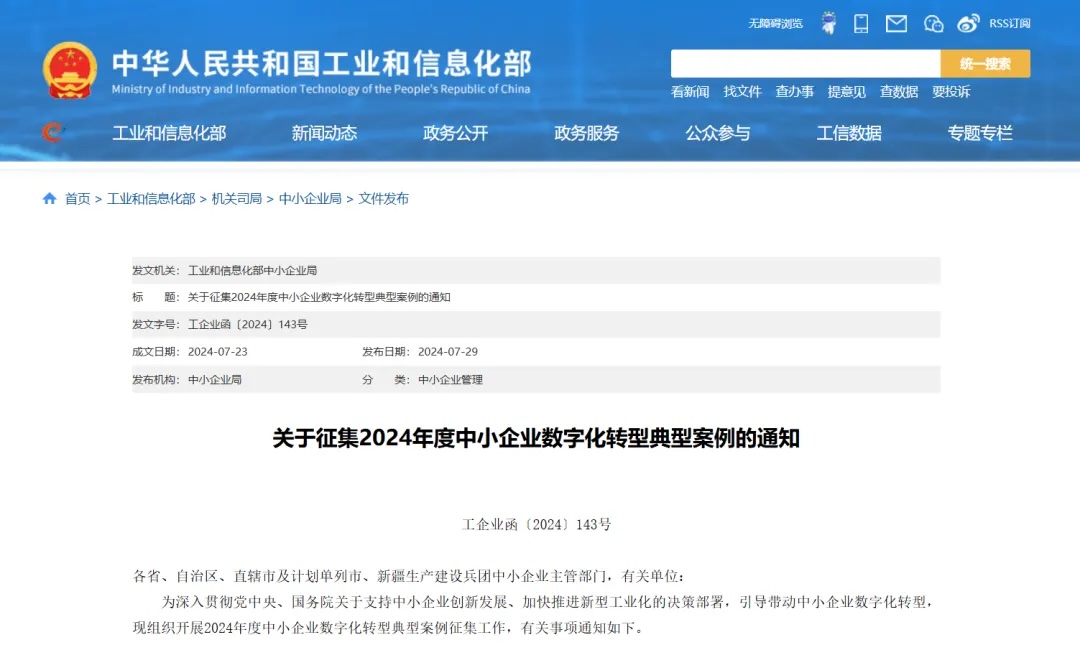
Task: Open the 新闻动态 navigation menu
Action: coord(324,133)
